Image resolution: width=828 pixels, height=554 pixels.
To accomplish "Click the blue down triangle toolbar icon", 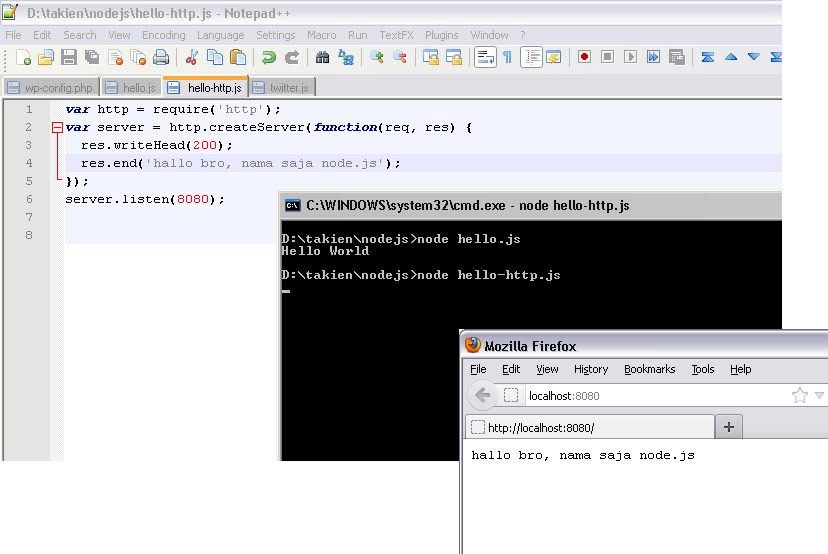I will (754, 57).
